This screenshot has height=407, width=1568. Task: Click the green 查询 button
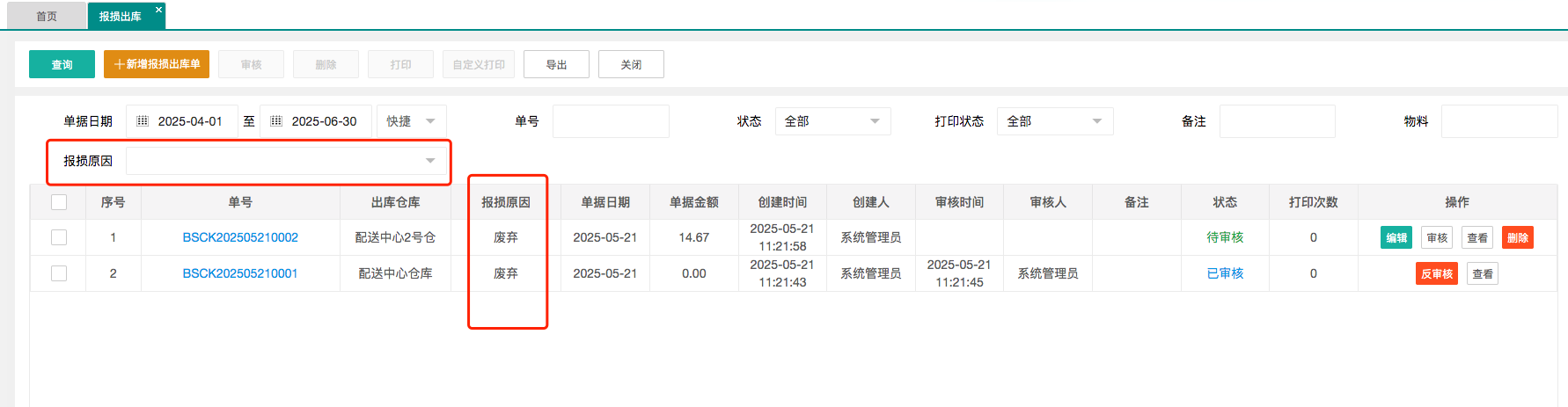click(x=62, y=64)
